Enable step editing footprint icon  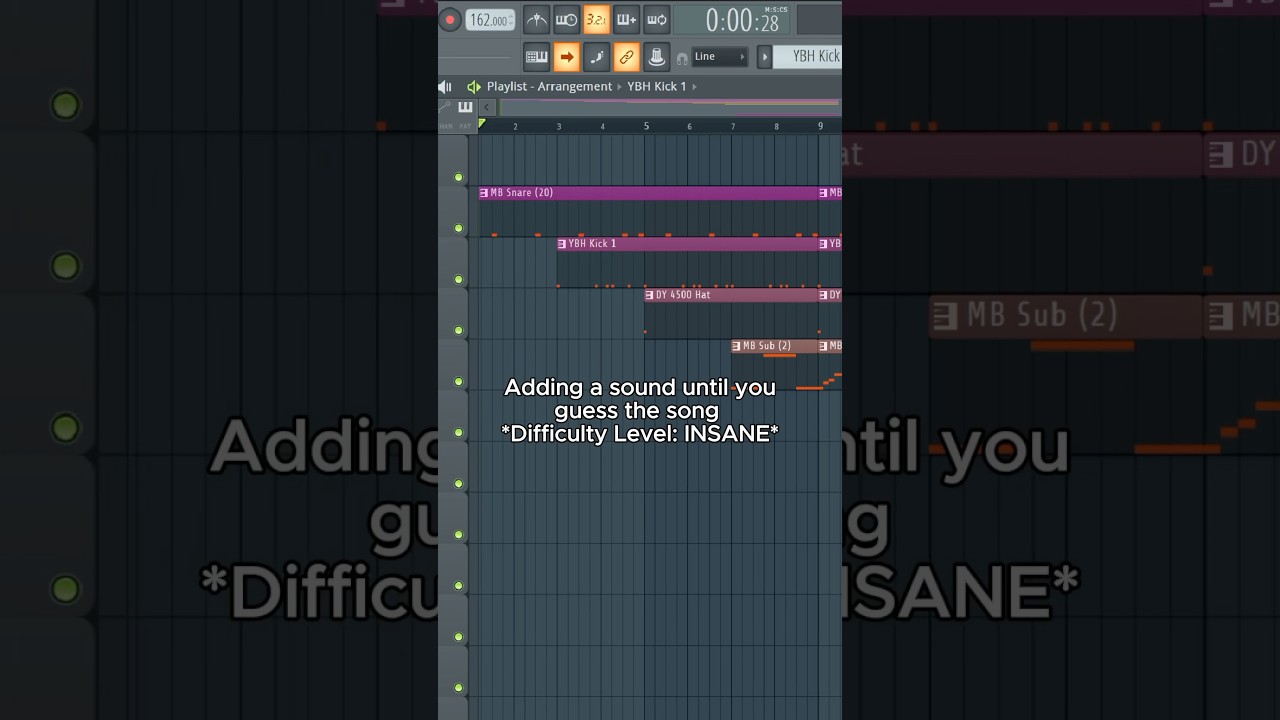tap(597, 57)
